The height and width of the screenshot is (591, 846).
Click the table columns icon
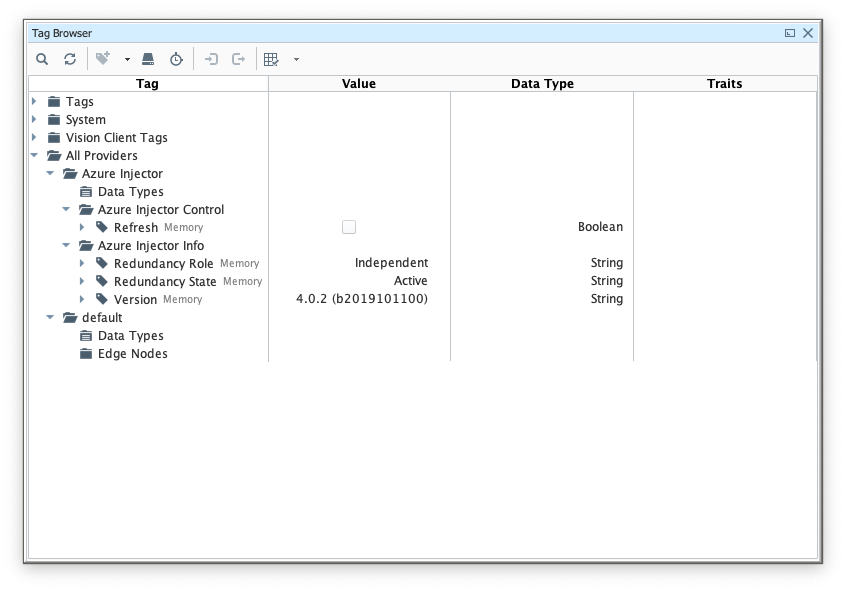[x=271, y=59]
